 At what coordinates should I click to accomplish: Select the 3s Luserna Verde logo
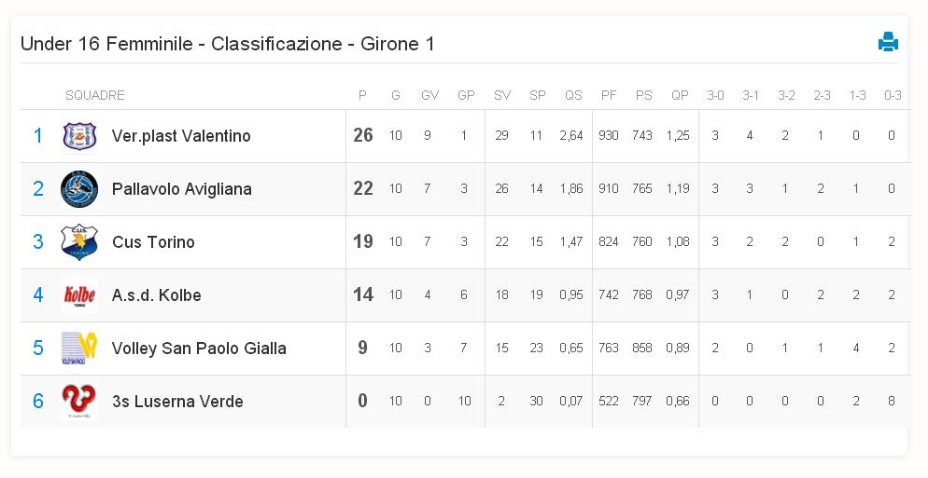79,401
